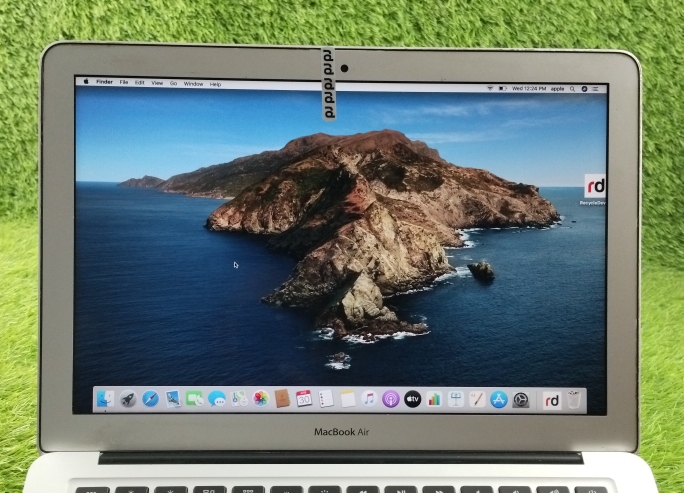Open the Trash in Dock
Screen dimensions: 684x493
[574, 400]
